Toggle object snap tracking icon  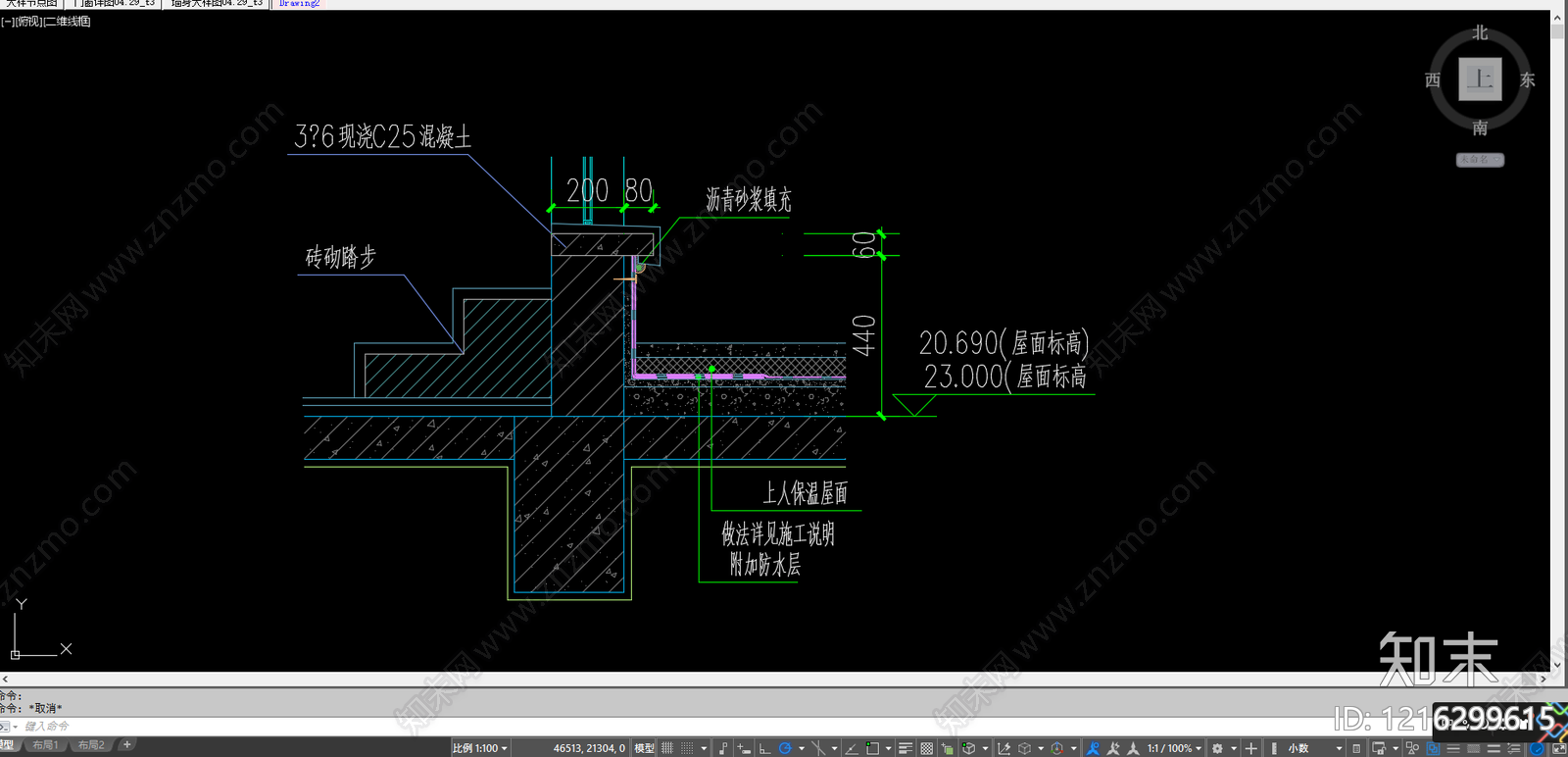point(852,748)
